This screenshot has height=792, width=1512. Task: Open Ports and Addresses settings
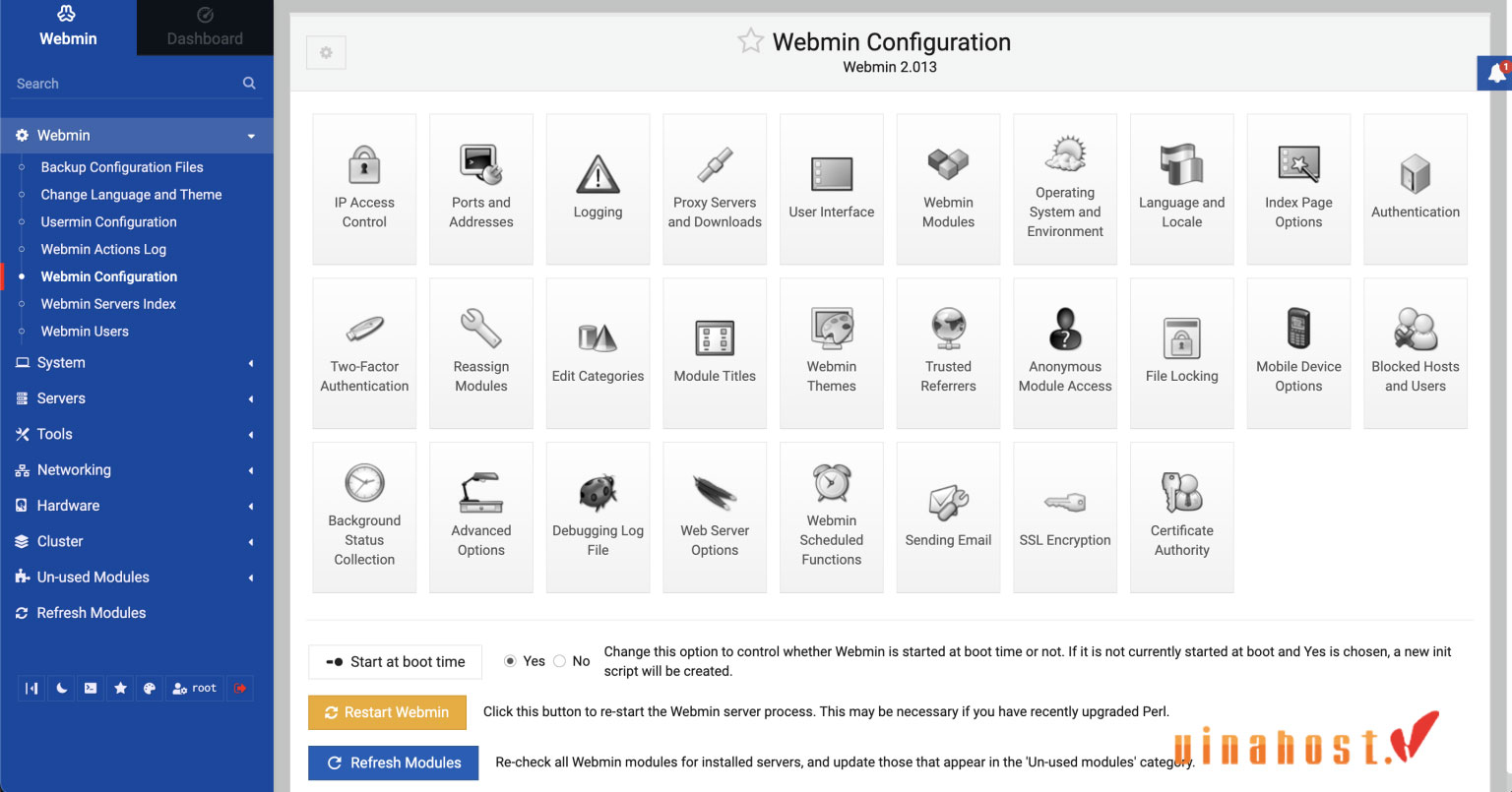click(481, 189)
